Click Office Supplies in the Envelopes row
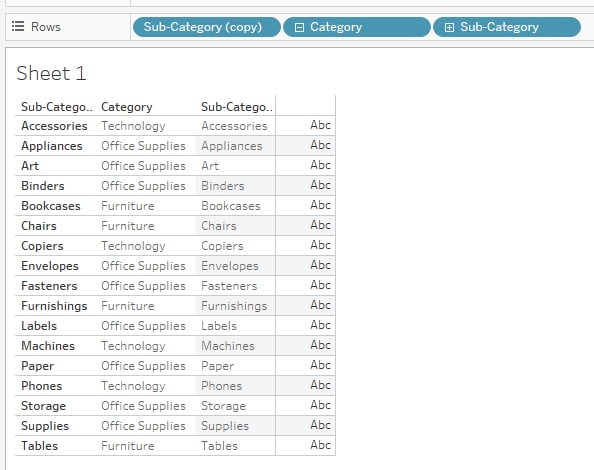Screen dimensions: 594x470 143,266
